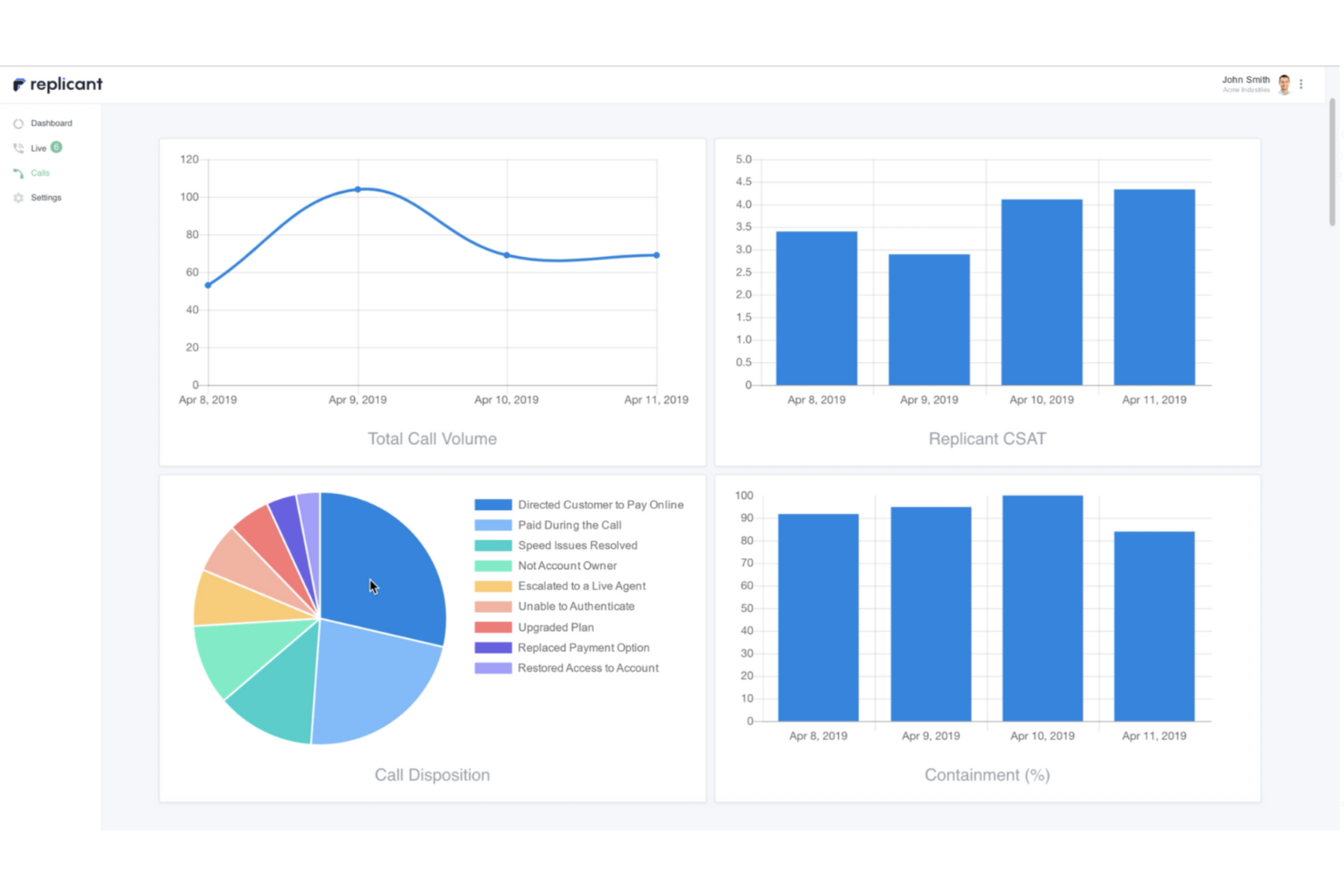Click the green Calls handset icon
1344x896 pixels.
[x=18, y=172]
